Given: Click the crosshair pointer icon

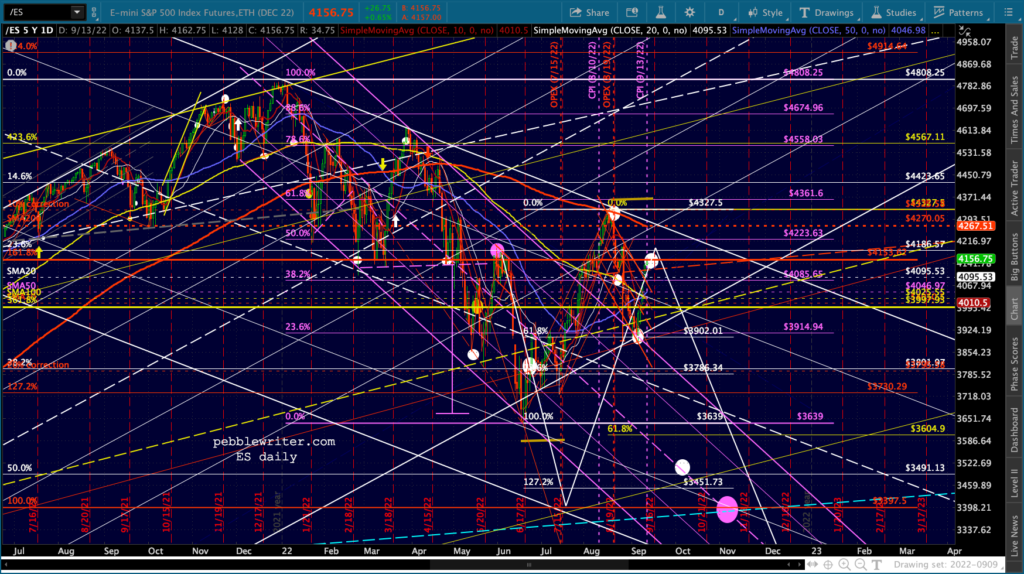Looking at the screenshot, I should [x=828, y=565].
